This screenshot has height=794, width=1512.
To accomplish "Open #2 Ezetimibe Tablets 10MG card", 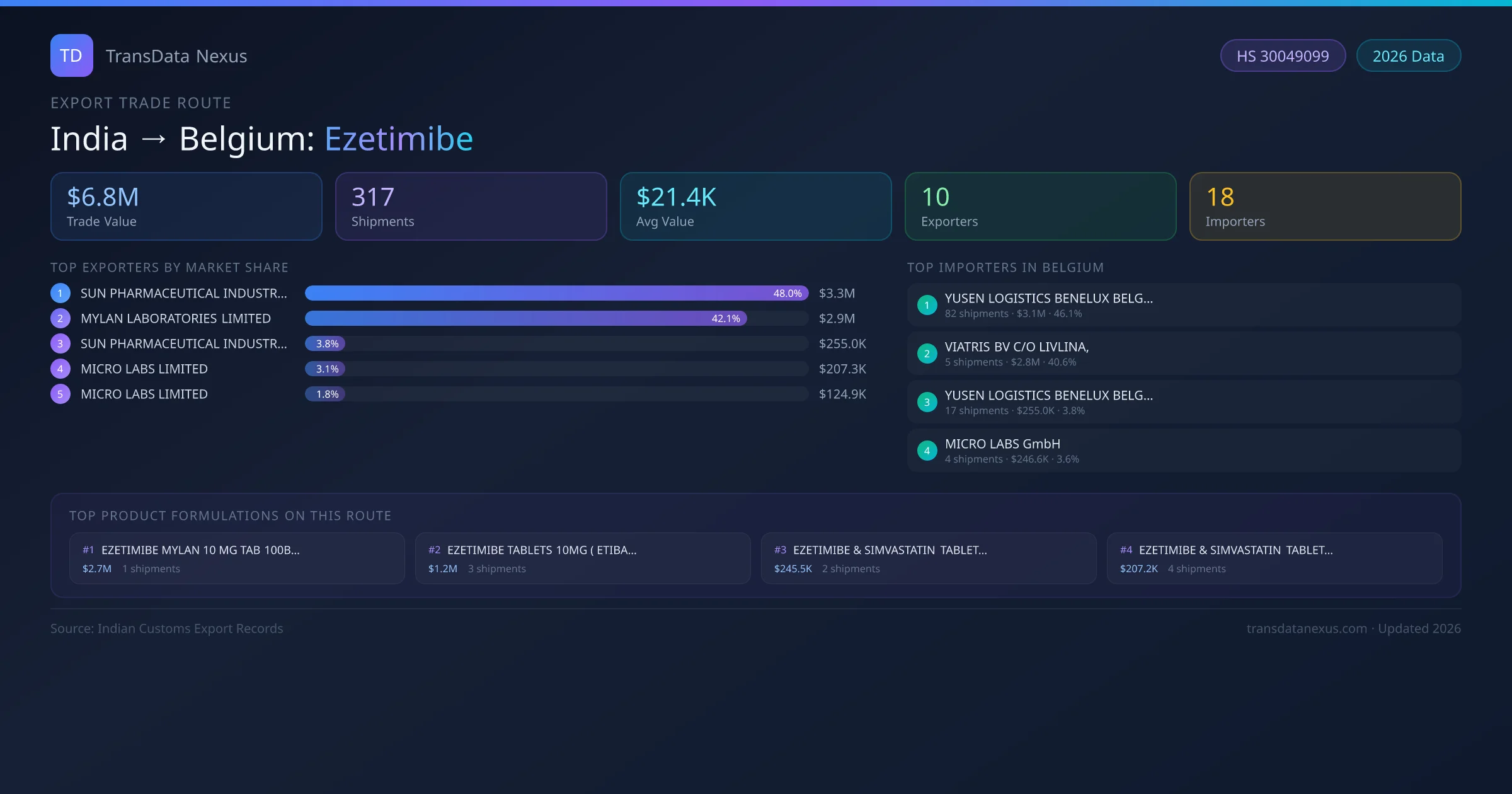I will (x=583, y=558).
